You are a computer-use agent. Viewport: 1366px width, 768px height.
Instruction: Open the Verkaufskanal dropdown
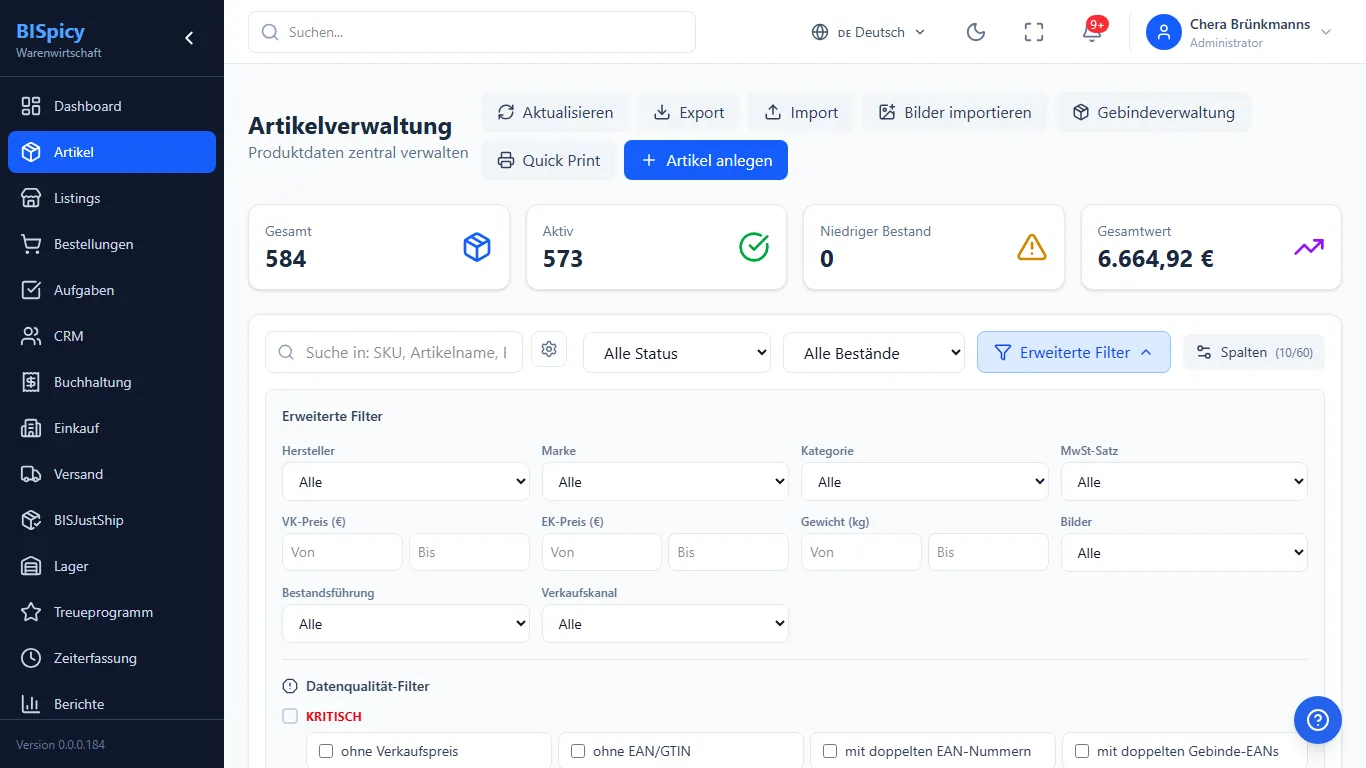point(665,624)
